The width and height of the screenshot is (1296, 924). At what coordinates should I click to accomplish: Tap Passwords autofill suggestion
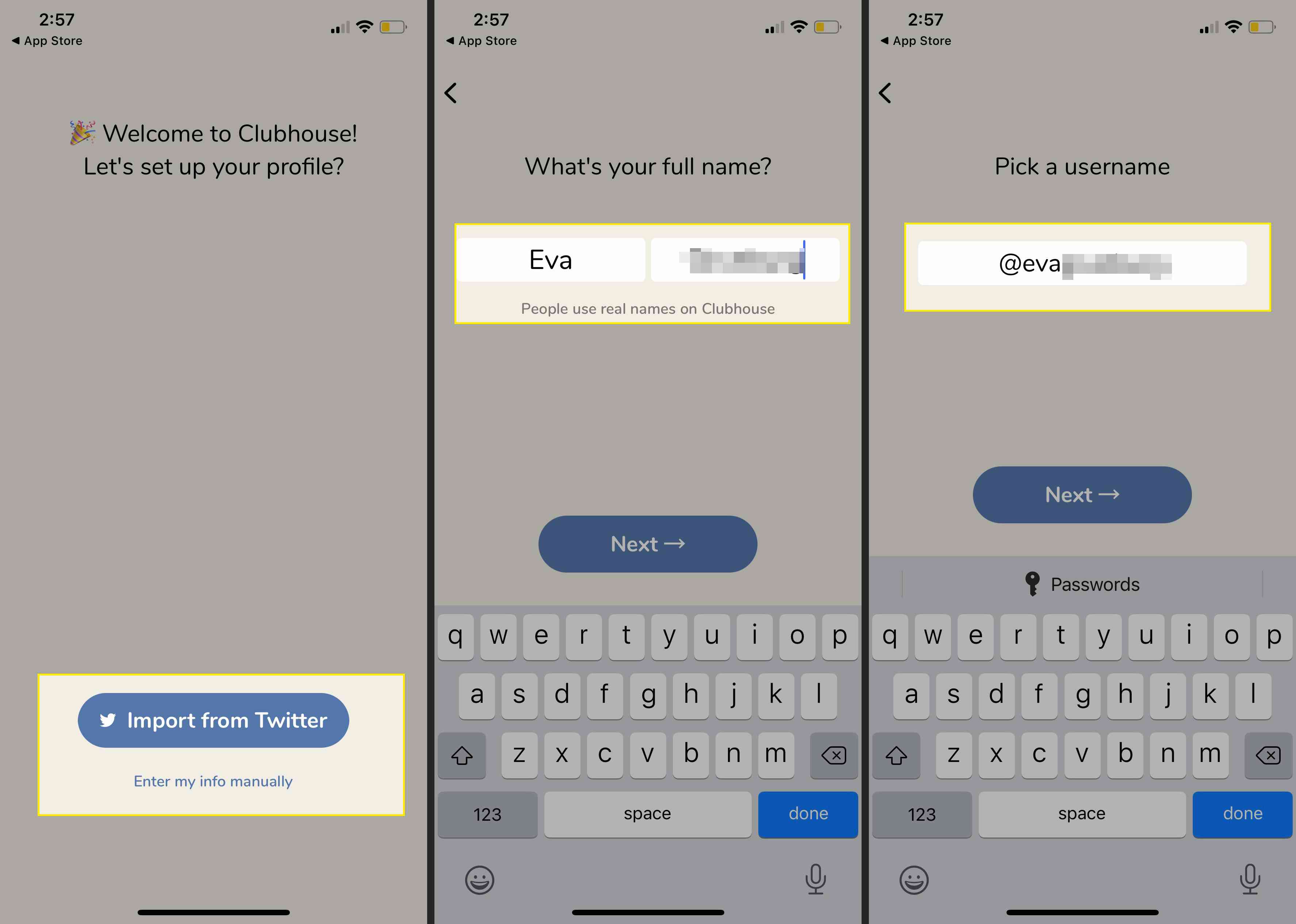(1083, 583)
